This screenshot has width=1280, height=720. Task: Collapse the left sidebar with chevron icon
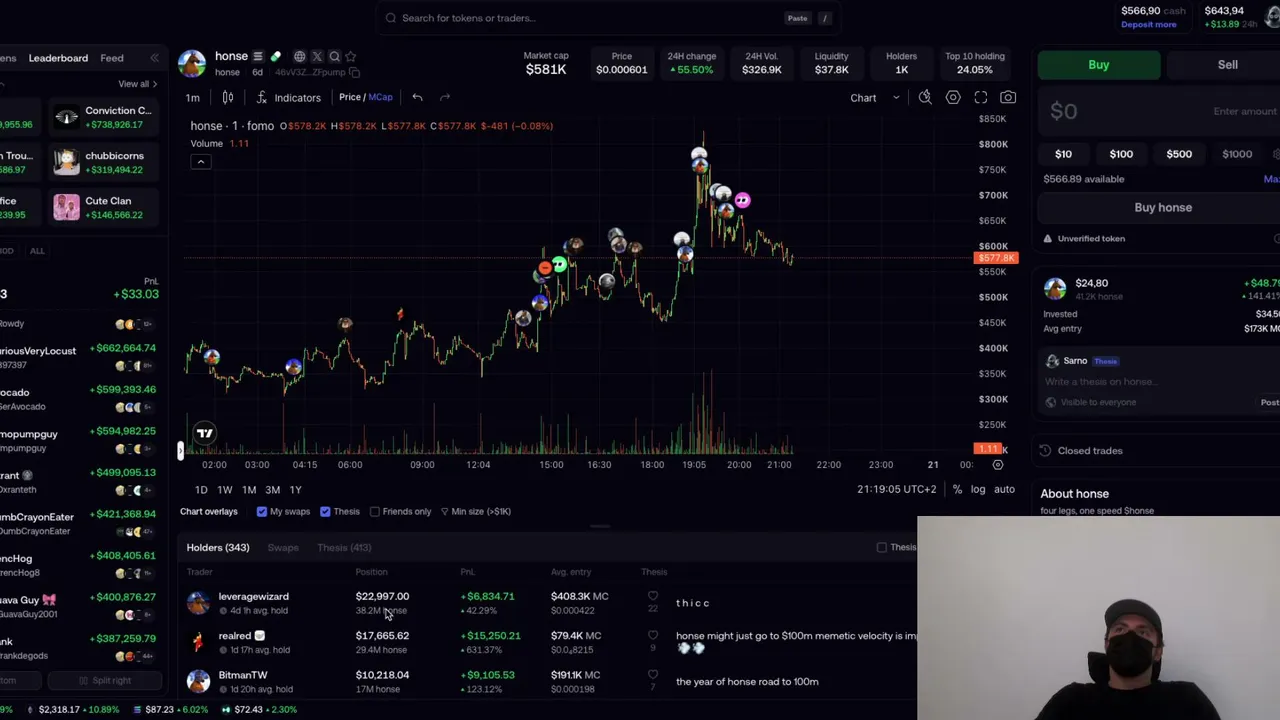tap(154, 58)
